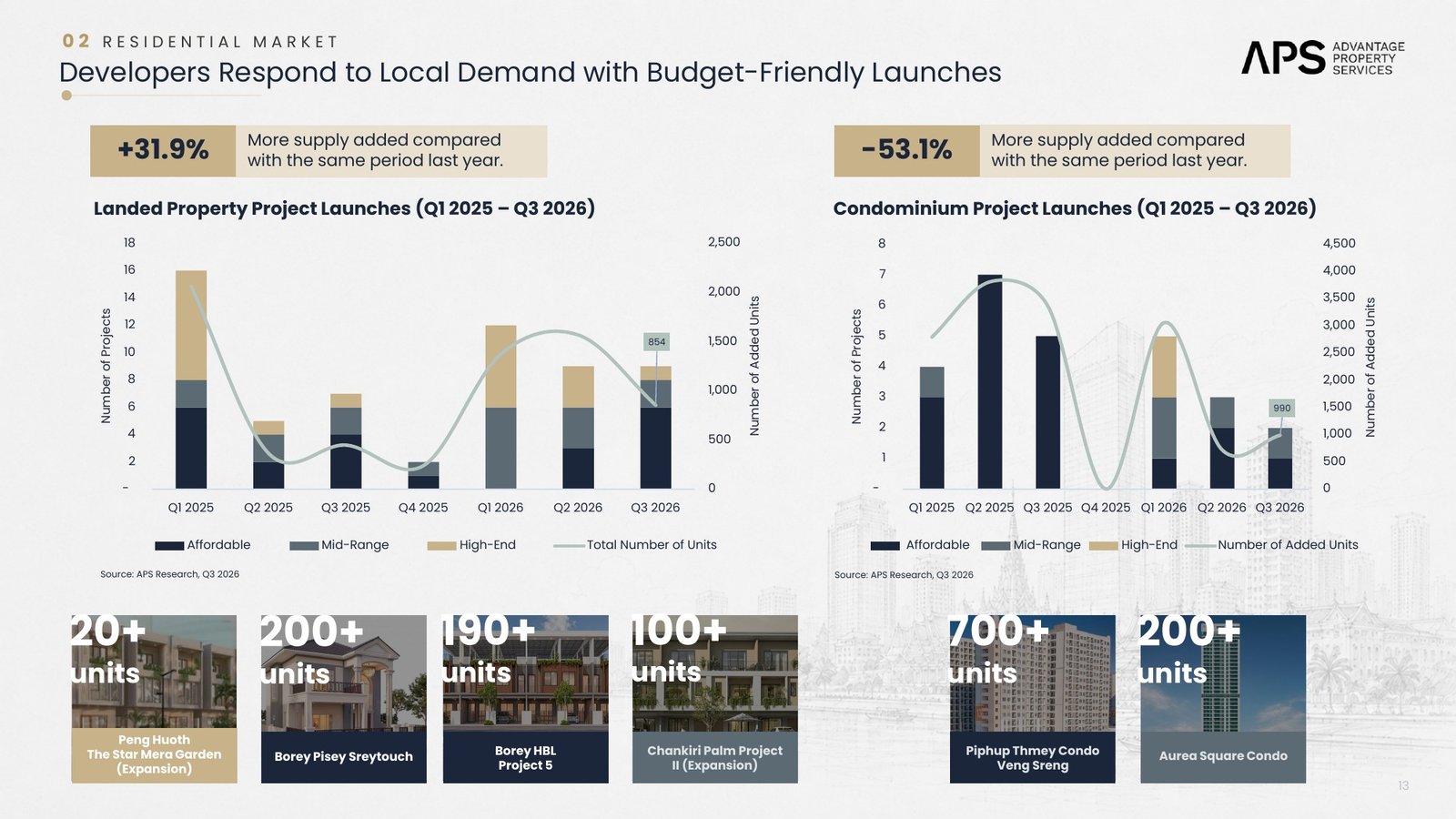The width and height of the screenshot is (1456, 819).
Task: Select the 4,500 axis value on condominium chart
Action: pyautogui.click(x=1339, y=243)
